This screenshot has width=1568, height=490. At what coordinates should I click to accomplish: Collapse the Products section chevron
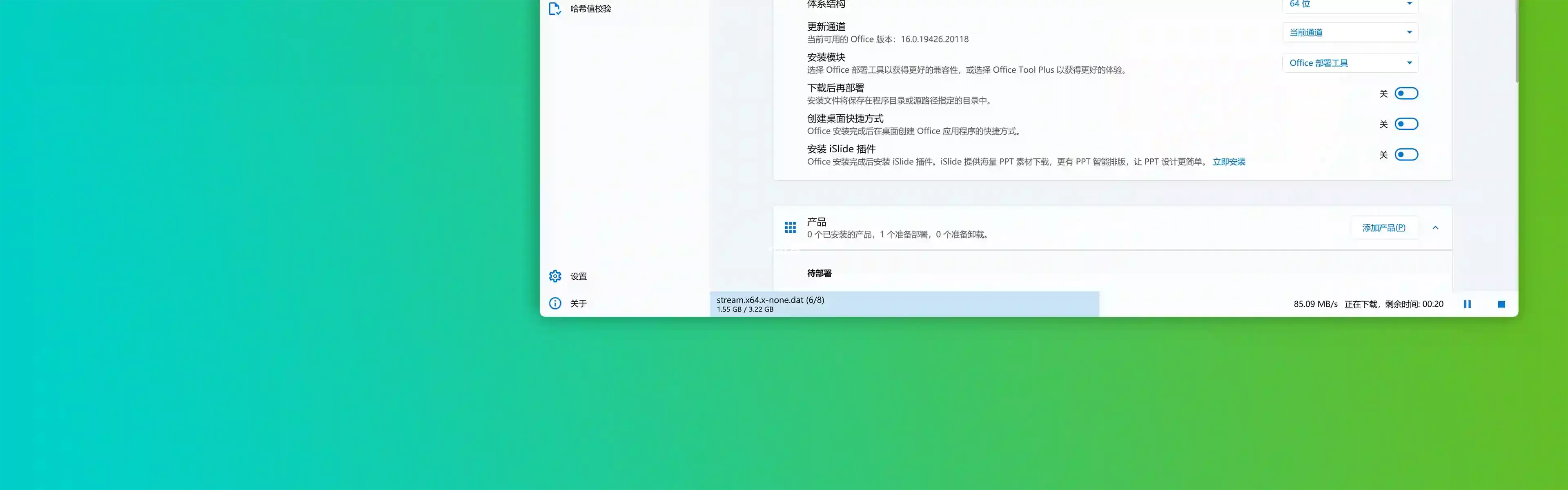[x=1435, y=228]
